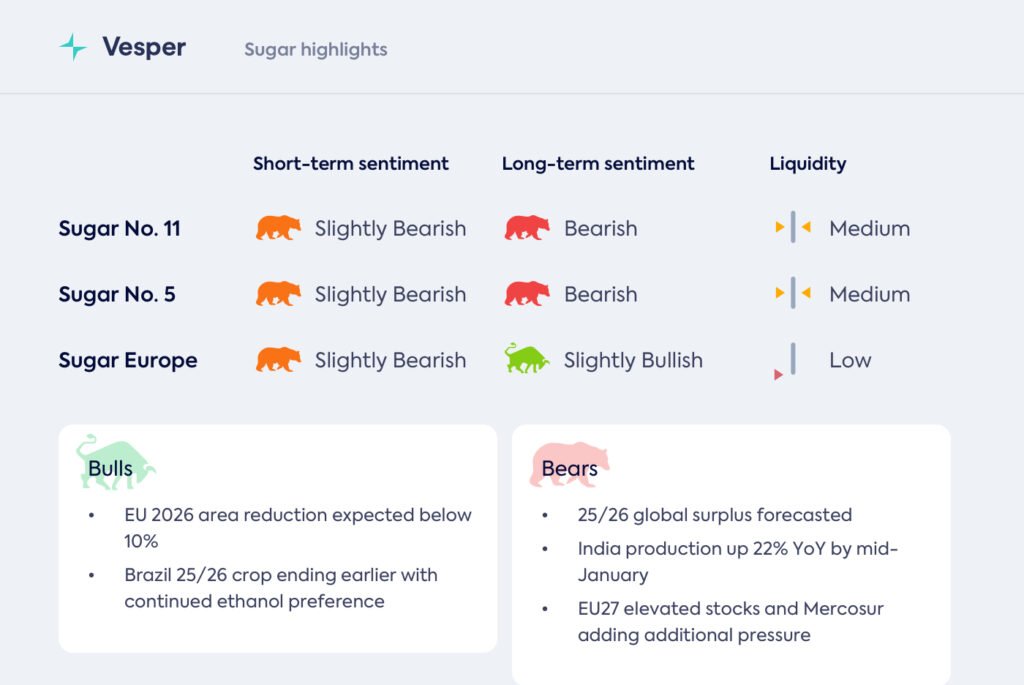Click the Vesper brand name
1024x685 pixels.
coord(144,47)
